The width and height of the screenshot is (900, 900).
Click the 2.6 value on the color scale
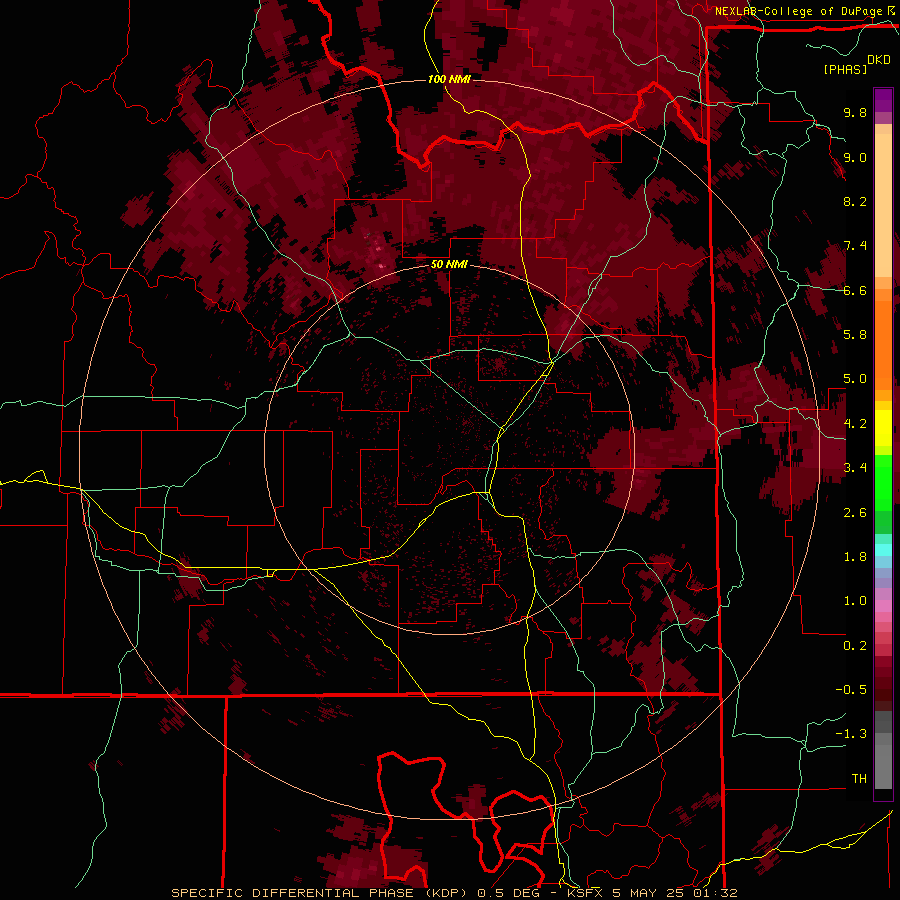tap(855, 513)
